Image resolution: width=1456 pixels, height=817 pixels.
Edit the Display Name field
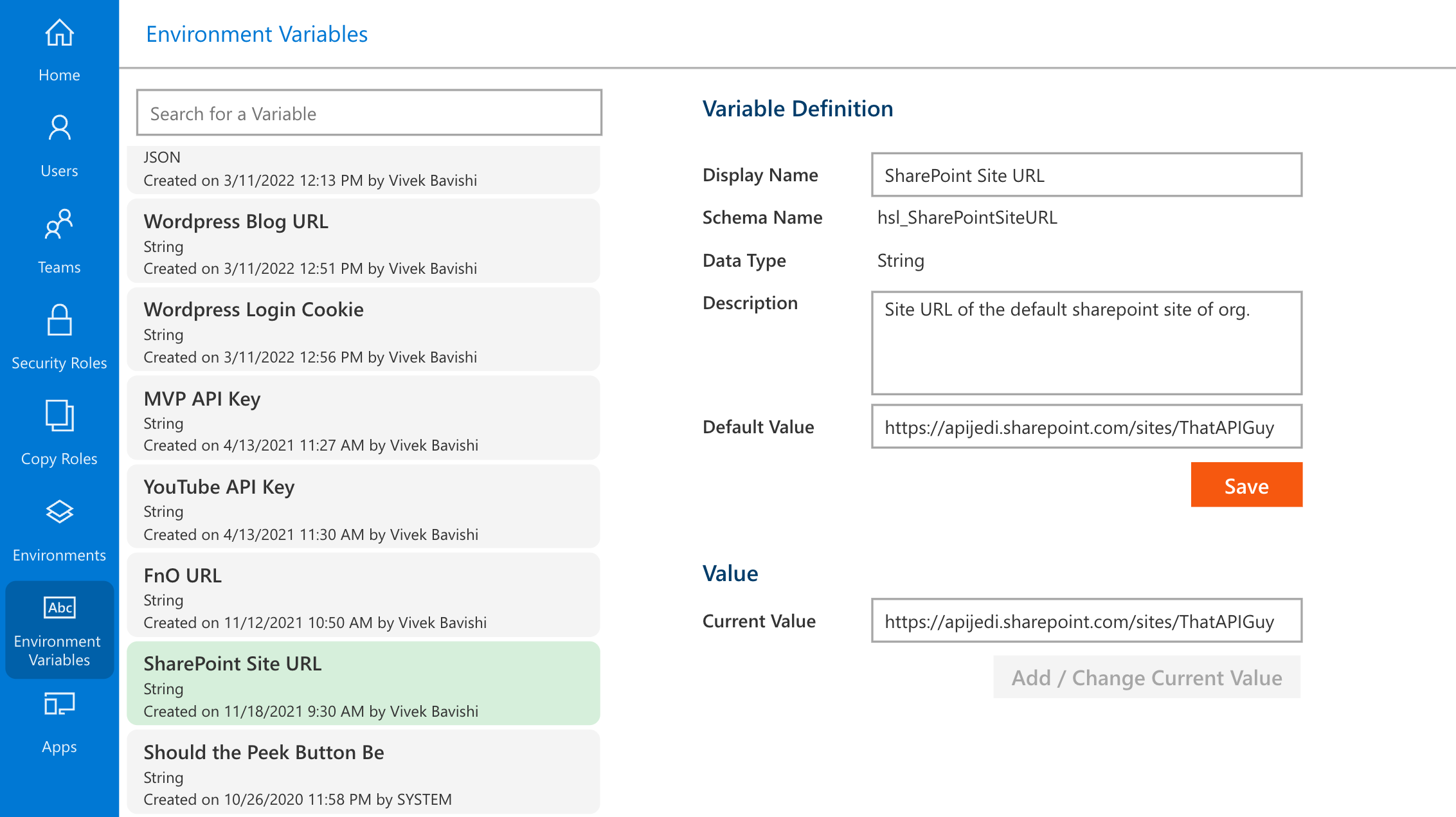tap(1086, 175)
